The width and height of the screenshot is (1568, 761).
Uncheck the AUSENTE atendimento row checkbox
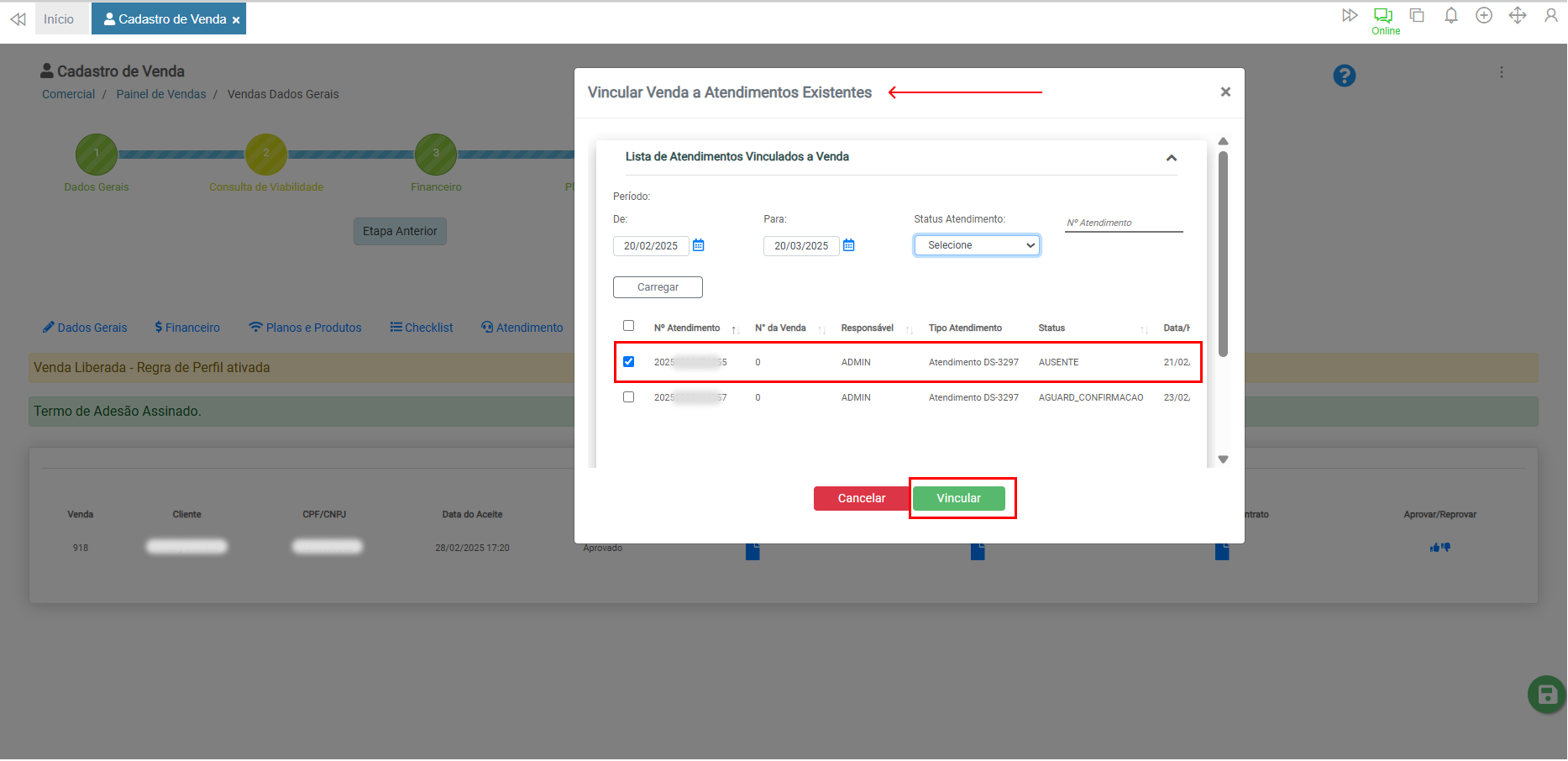pyautogui.click(x=628, y=362)
